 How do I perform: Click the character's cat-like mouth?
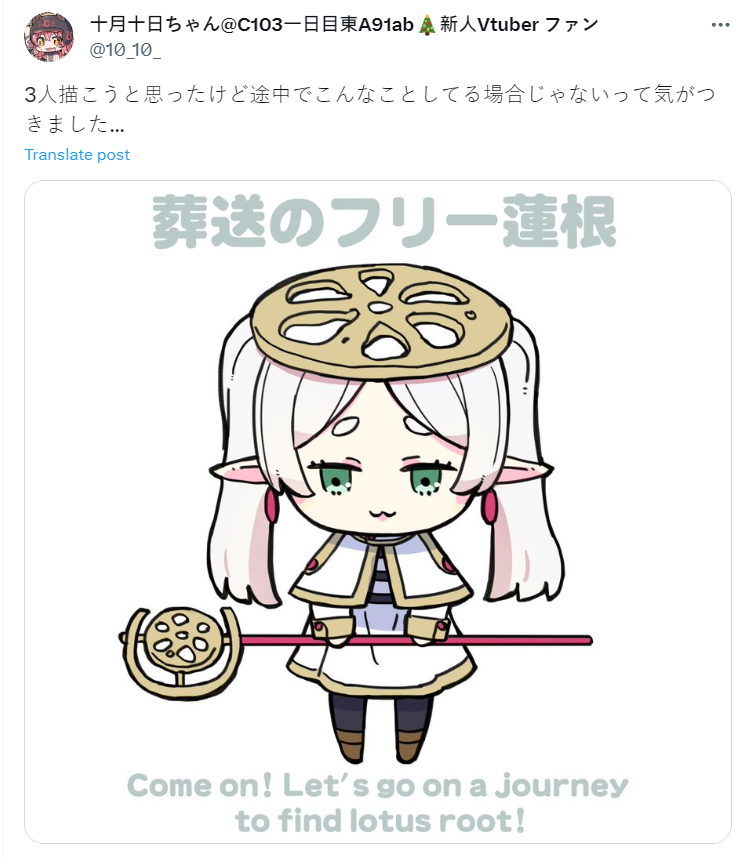pyautogui.click(x=381, y=514)
